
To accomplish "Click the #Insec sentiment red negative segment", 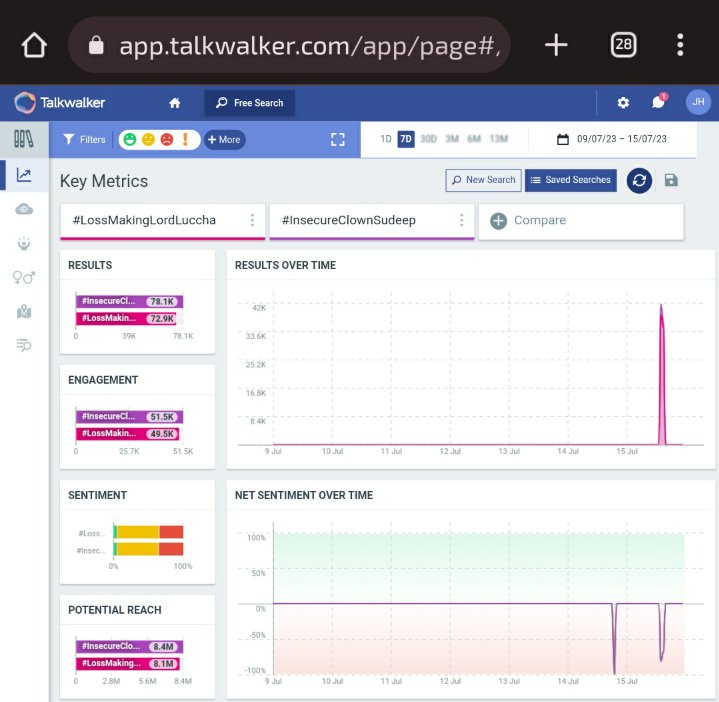I will click(x=171, y=549).
